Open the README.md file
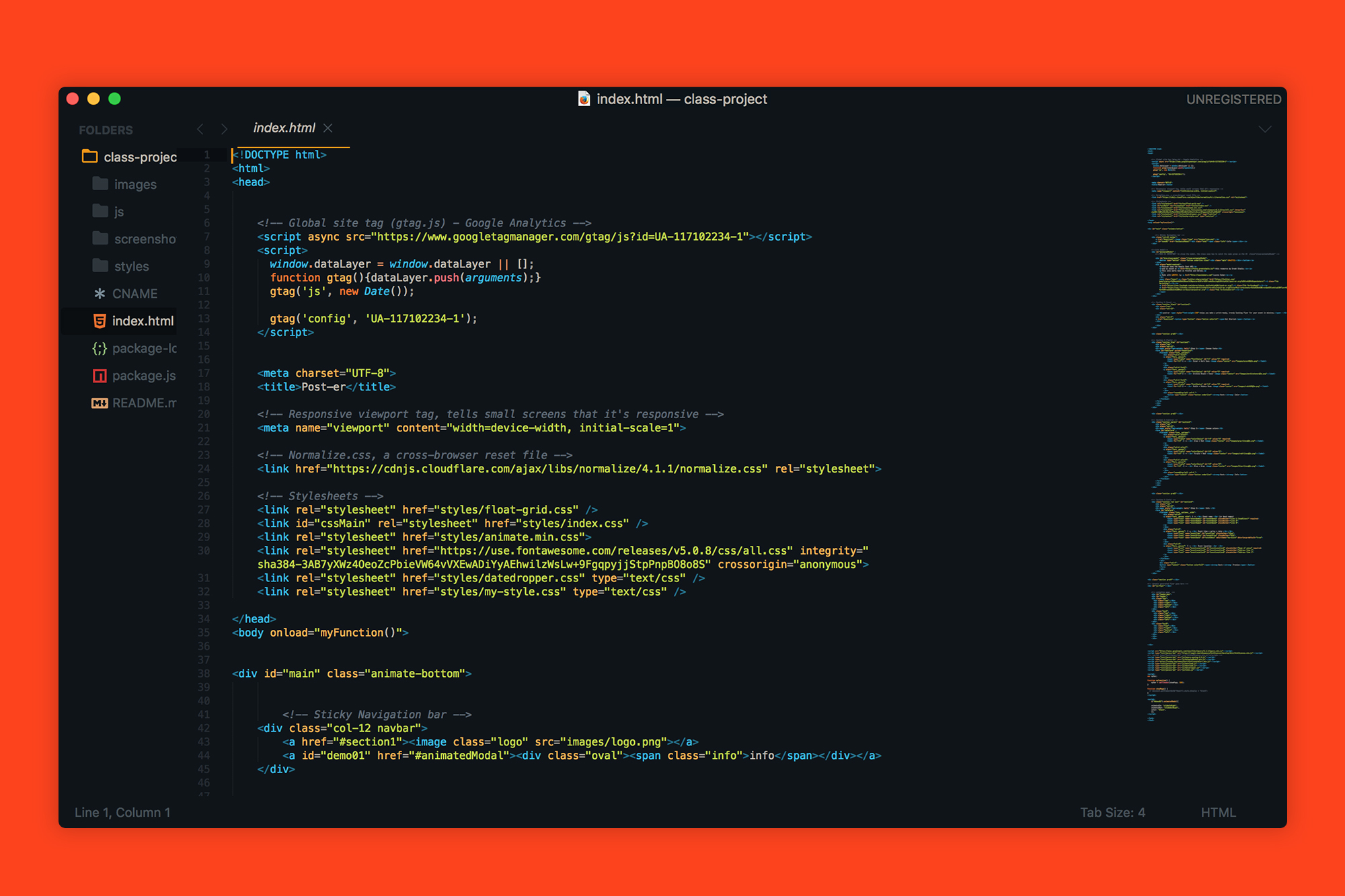Image resolution: width=1345 pixels, height=896 pixels. tap(144, 403)
